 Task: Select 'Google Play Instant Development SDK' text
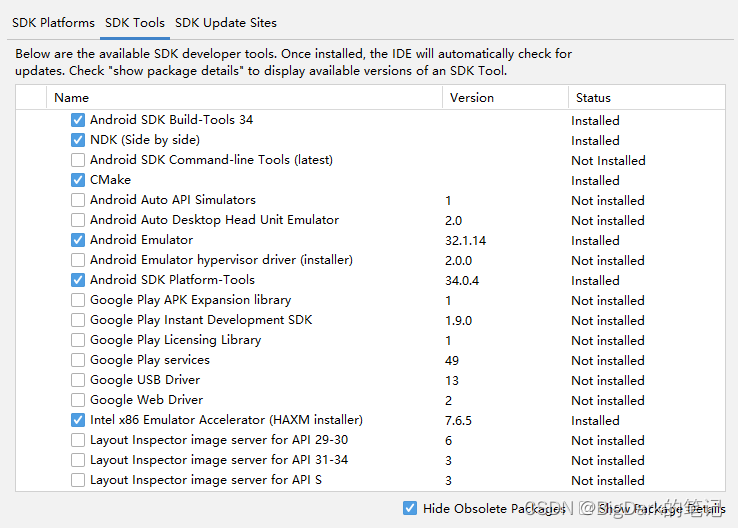click(201, 320)
